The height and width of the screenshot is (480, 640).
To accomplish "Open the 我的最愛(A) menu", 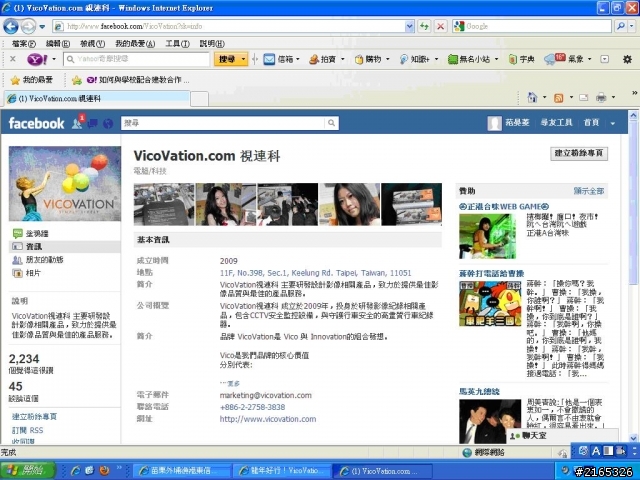I will (135, 44).
